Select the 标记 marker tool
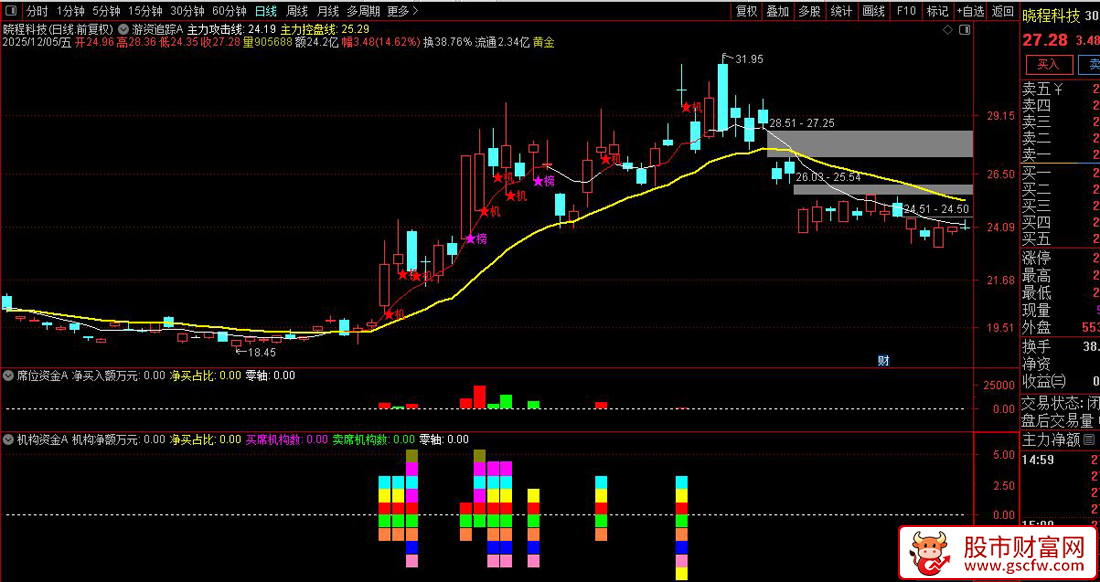 pyautogui.click(x=936, y=11)
